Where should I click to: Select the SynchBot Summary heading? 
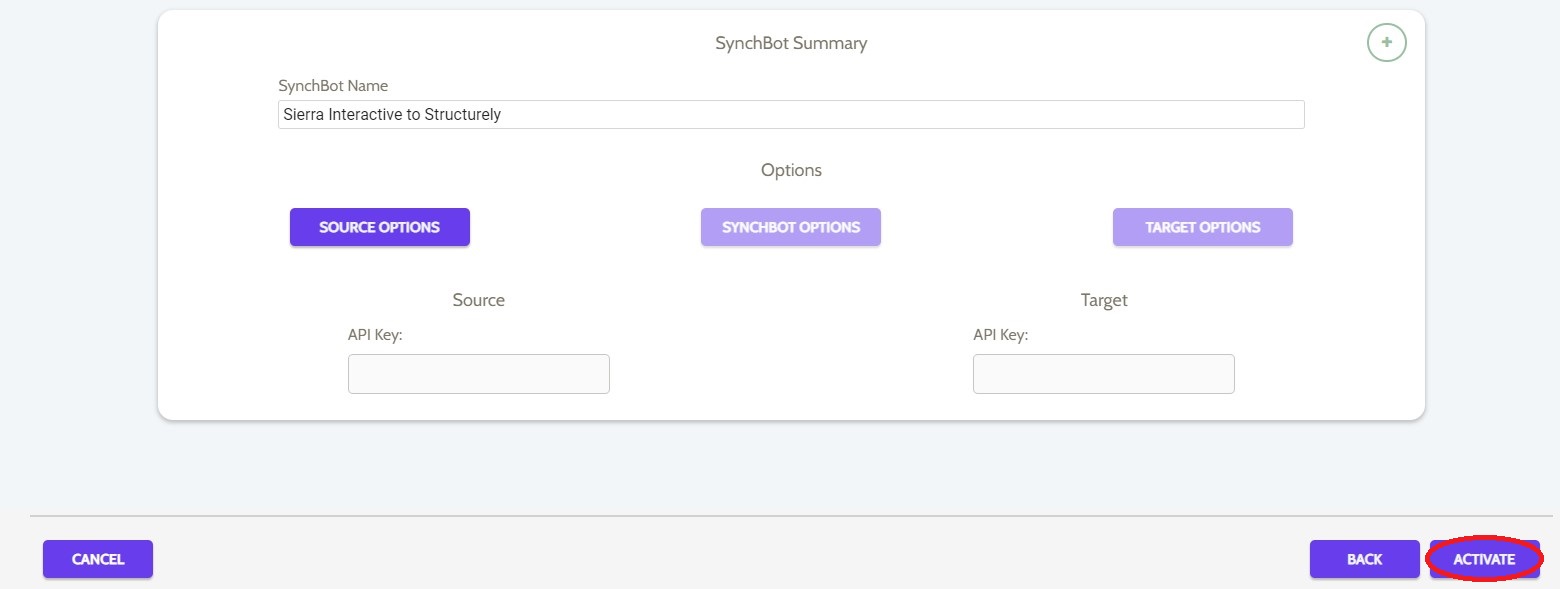tap(791, 43)
